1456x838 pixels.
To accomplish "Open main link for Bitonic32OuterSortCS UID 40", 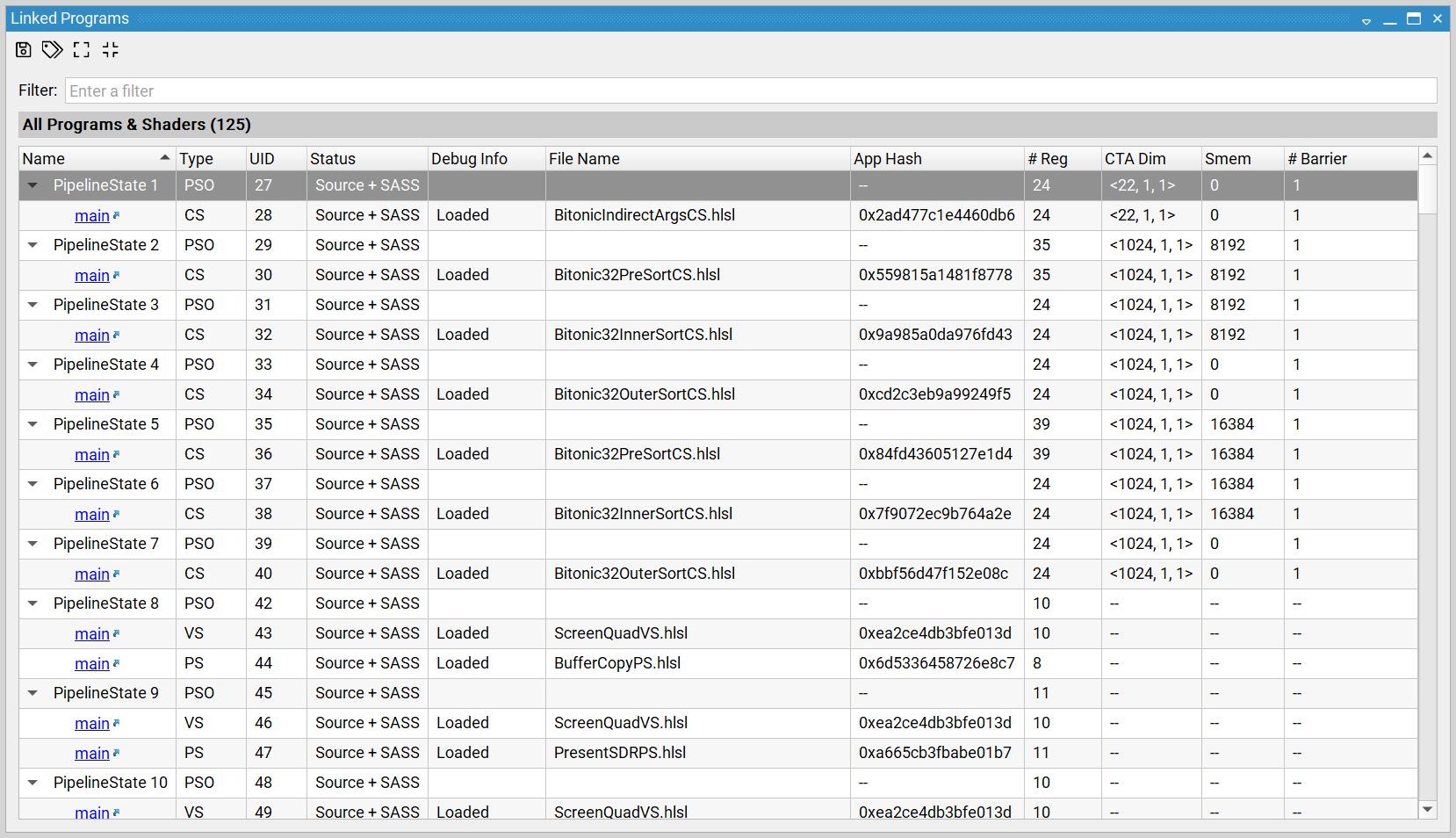I will 92,574.
